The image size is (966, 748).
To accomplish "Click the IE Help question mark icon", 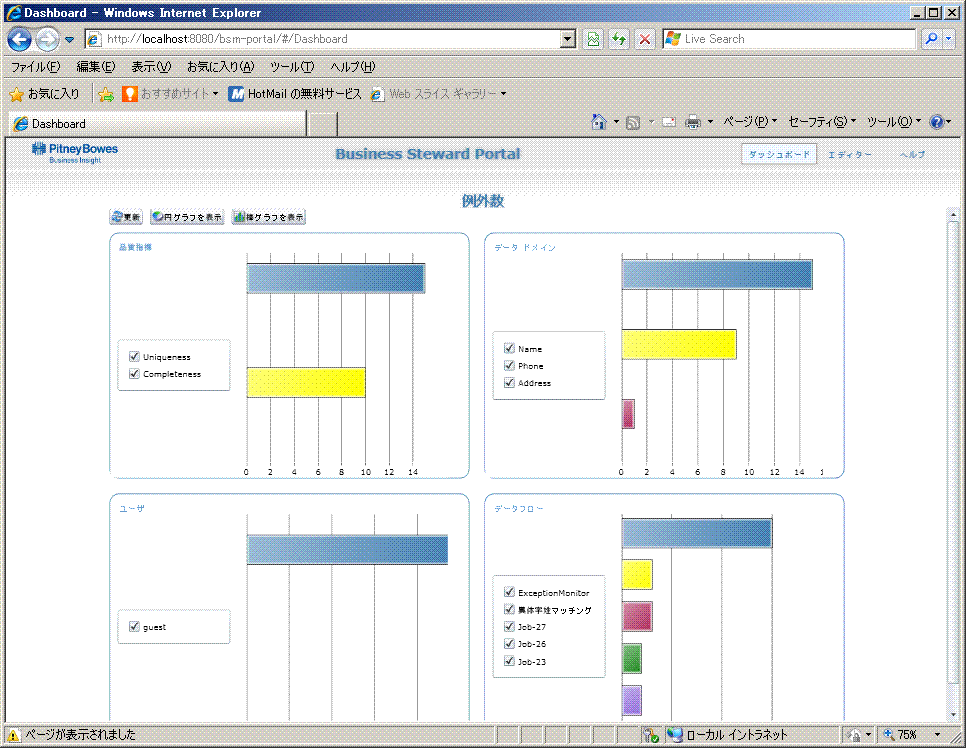I will click(x=936, y=122).
